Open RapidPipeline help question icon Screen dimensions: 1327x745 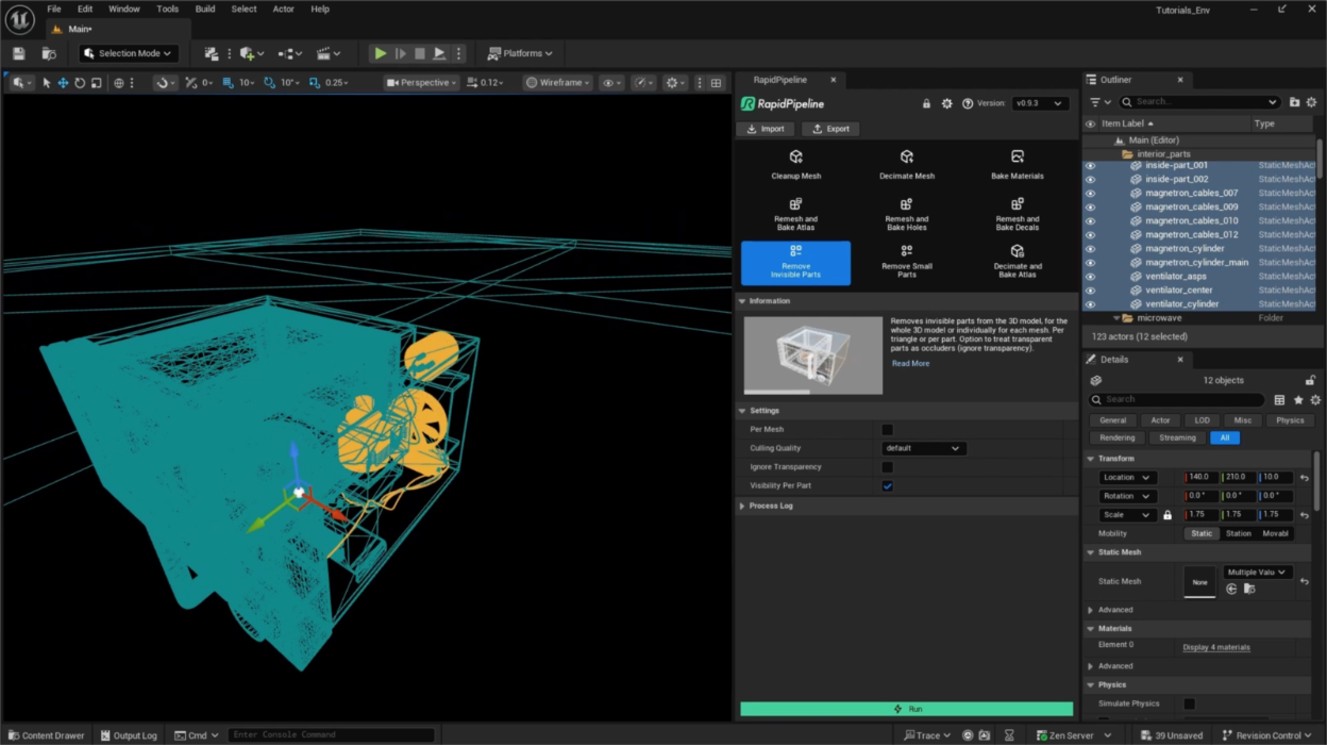point(967,103)
